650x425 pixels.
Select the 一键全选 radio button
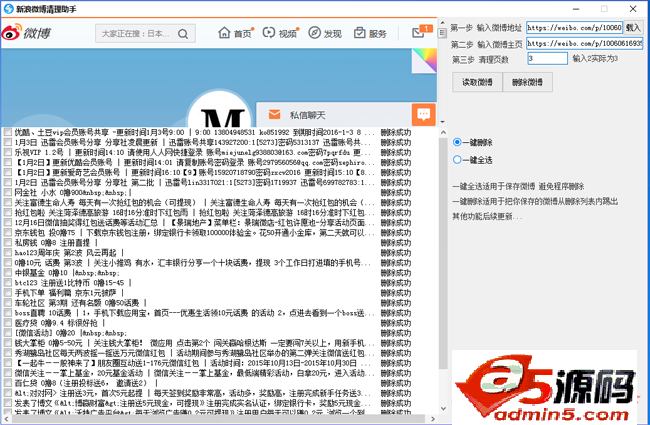(457, 160)
